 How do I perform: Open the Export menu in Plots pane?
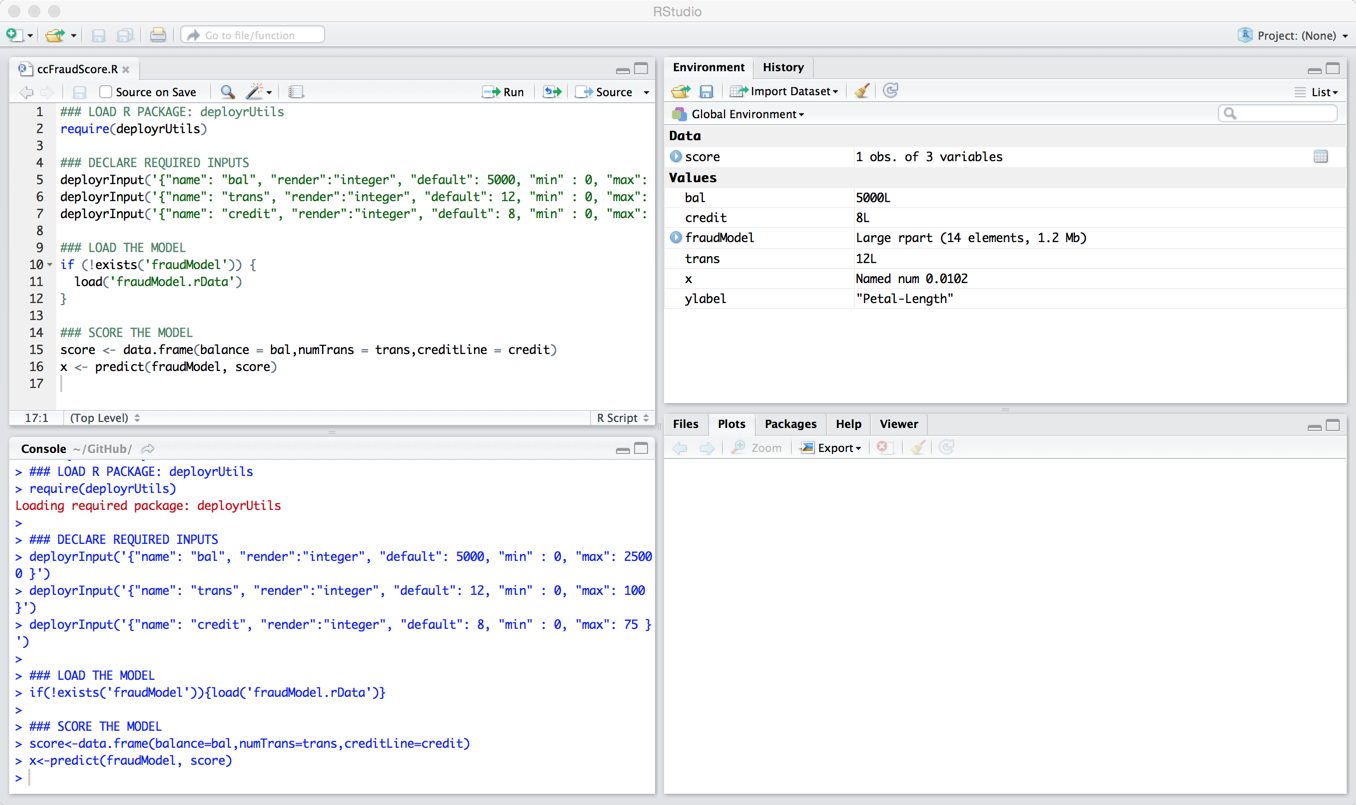pos(831,448)
